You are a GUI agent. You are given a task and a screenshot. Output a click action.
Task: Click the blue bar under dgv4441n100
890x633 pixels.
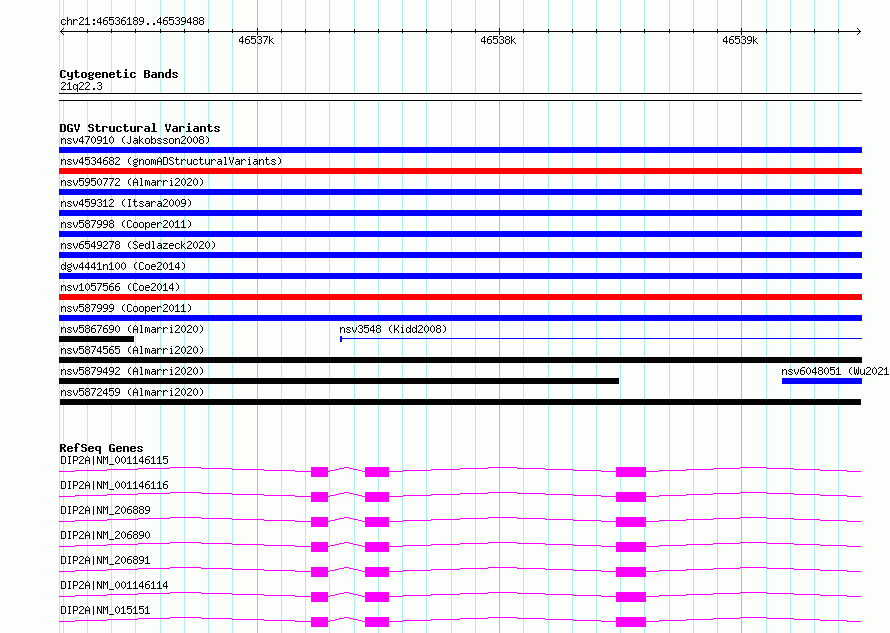pyautogui.click(x=460, y=276)
